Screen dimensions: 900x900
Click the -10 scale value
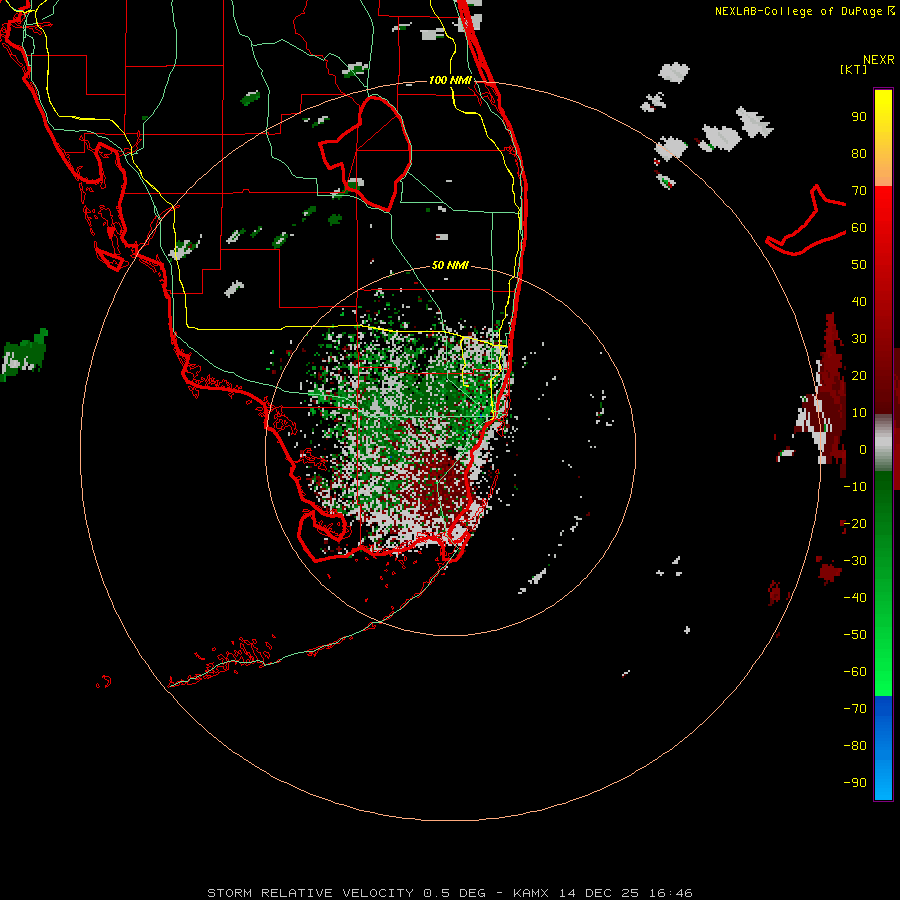pos(855,487)
